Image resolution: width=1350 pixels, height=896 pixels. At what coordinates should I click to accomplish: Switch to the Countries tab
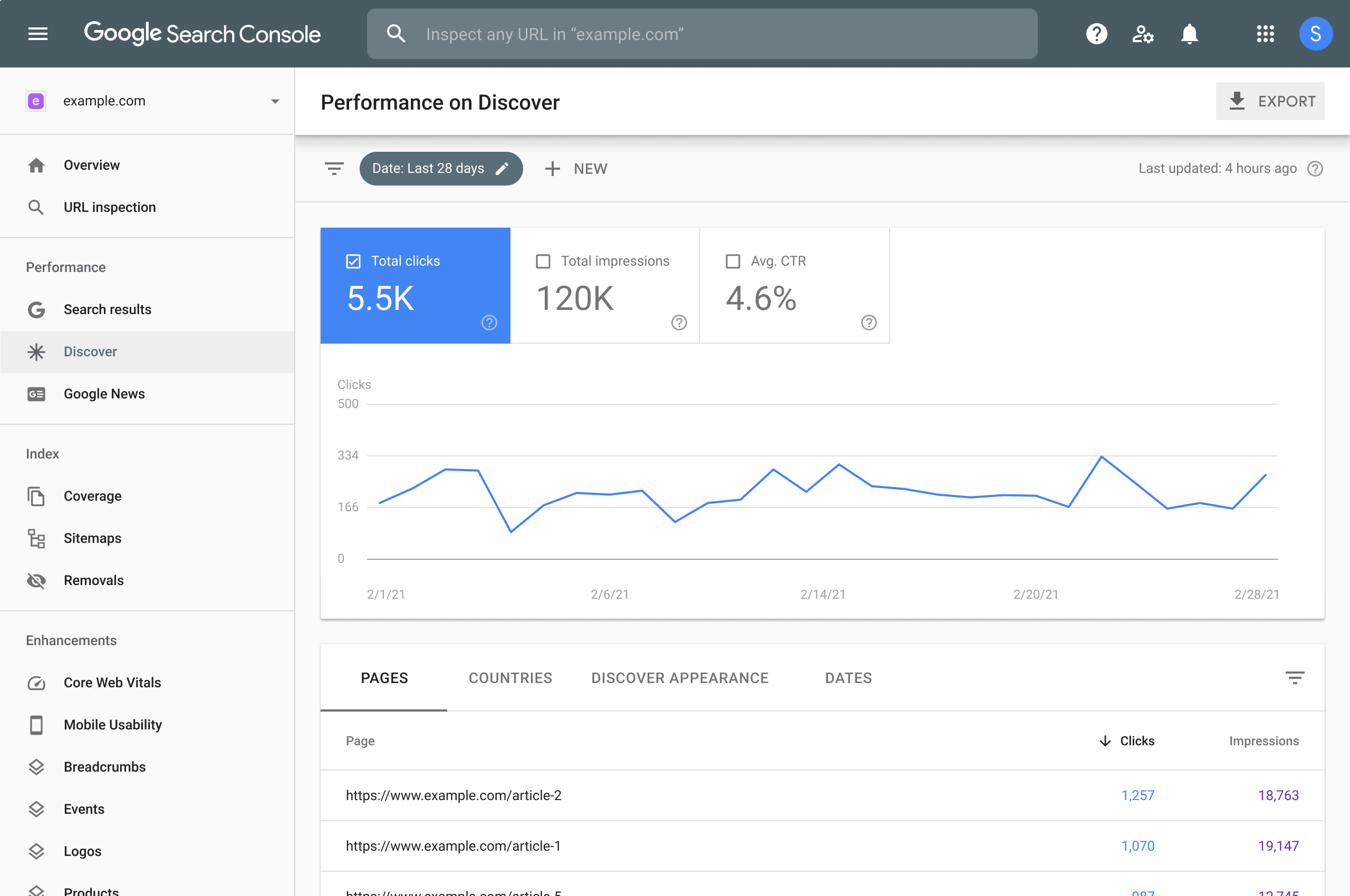510,678
